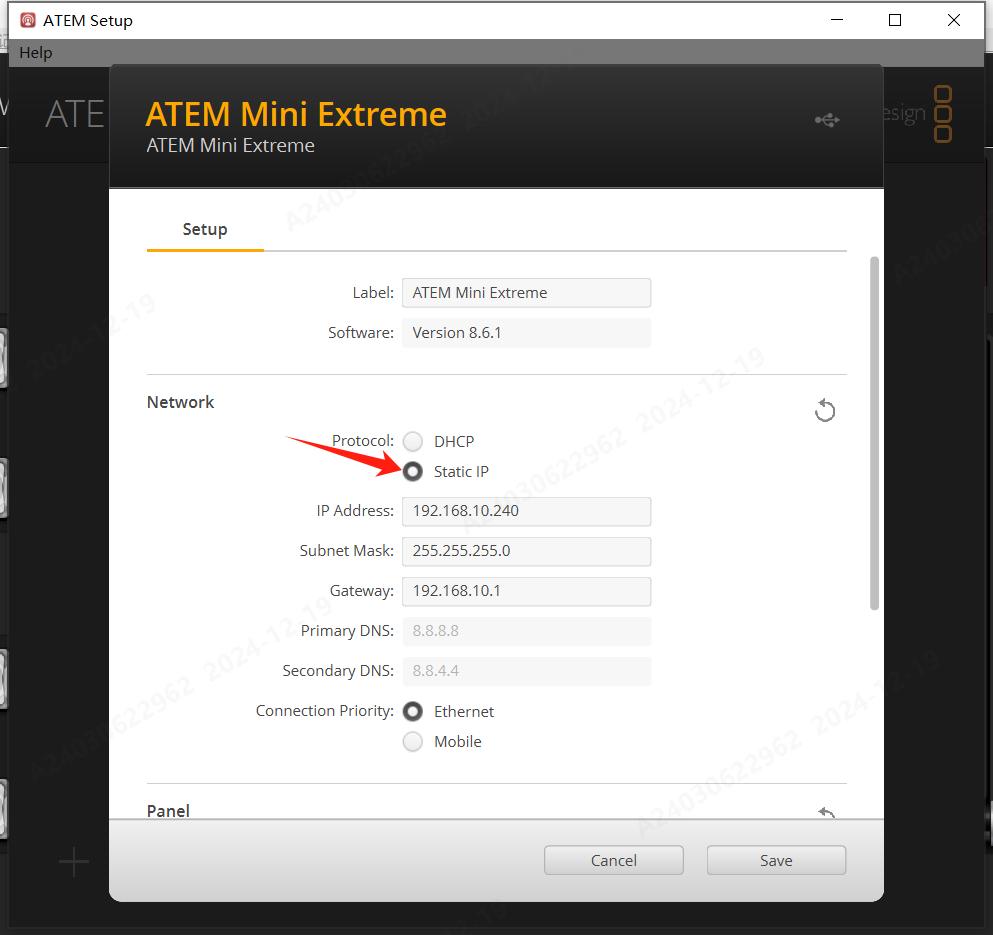Click the Subnet Mask field

526,551
